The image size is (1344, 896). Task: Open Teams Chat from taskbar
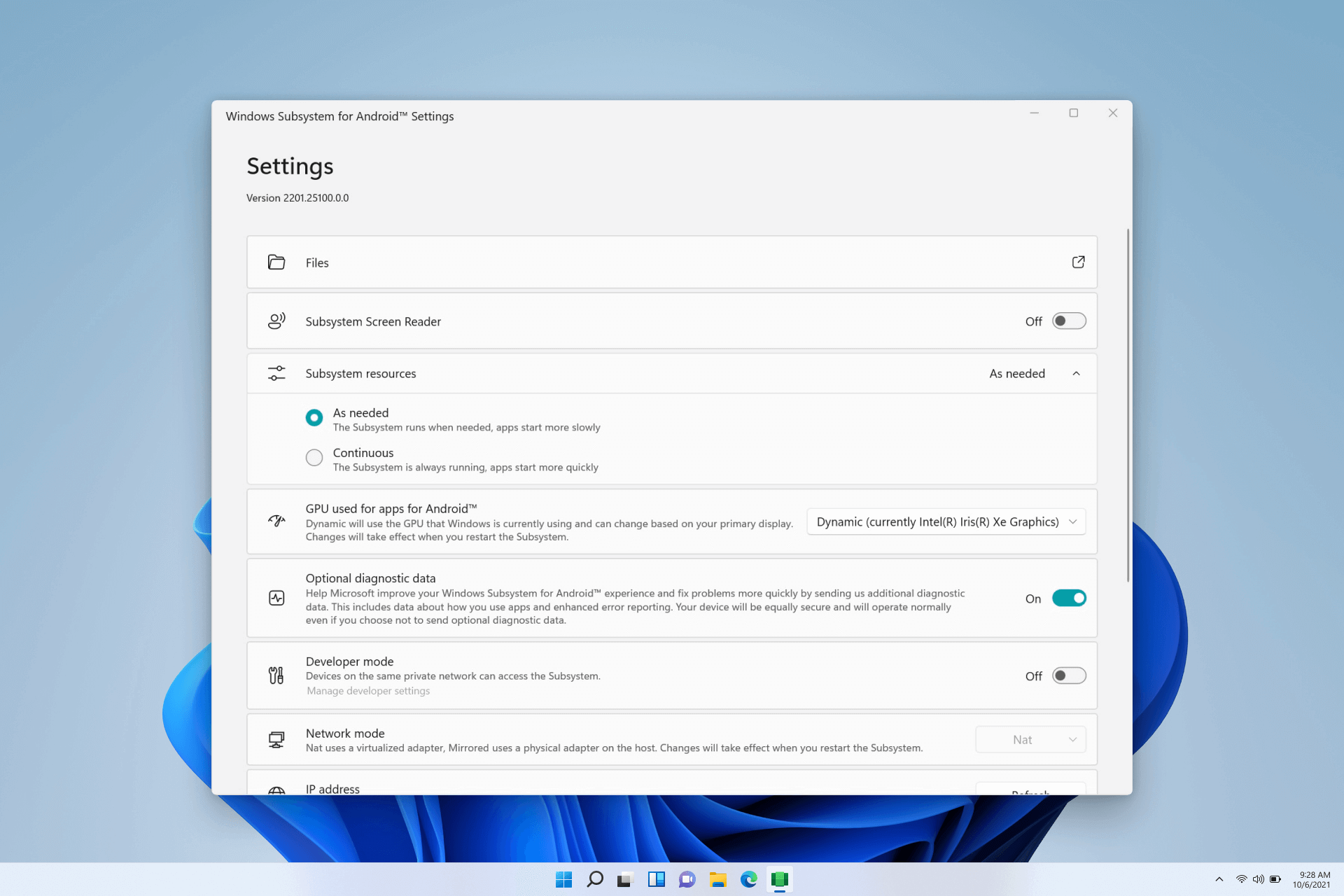click(687, 879)
